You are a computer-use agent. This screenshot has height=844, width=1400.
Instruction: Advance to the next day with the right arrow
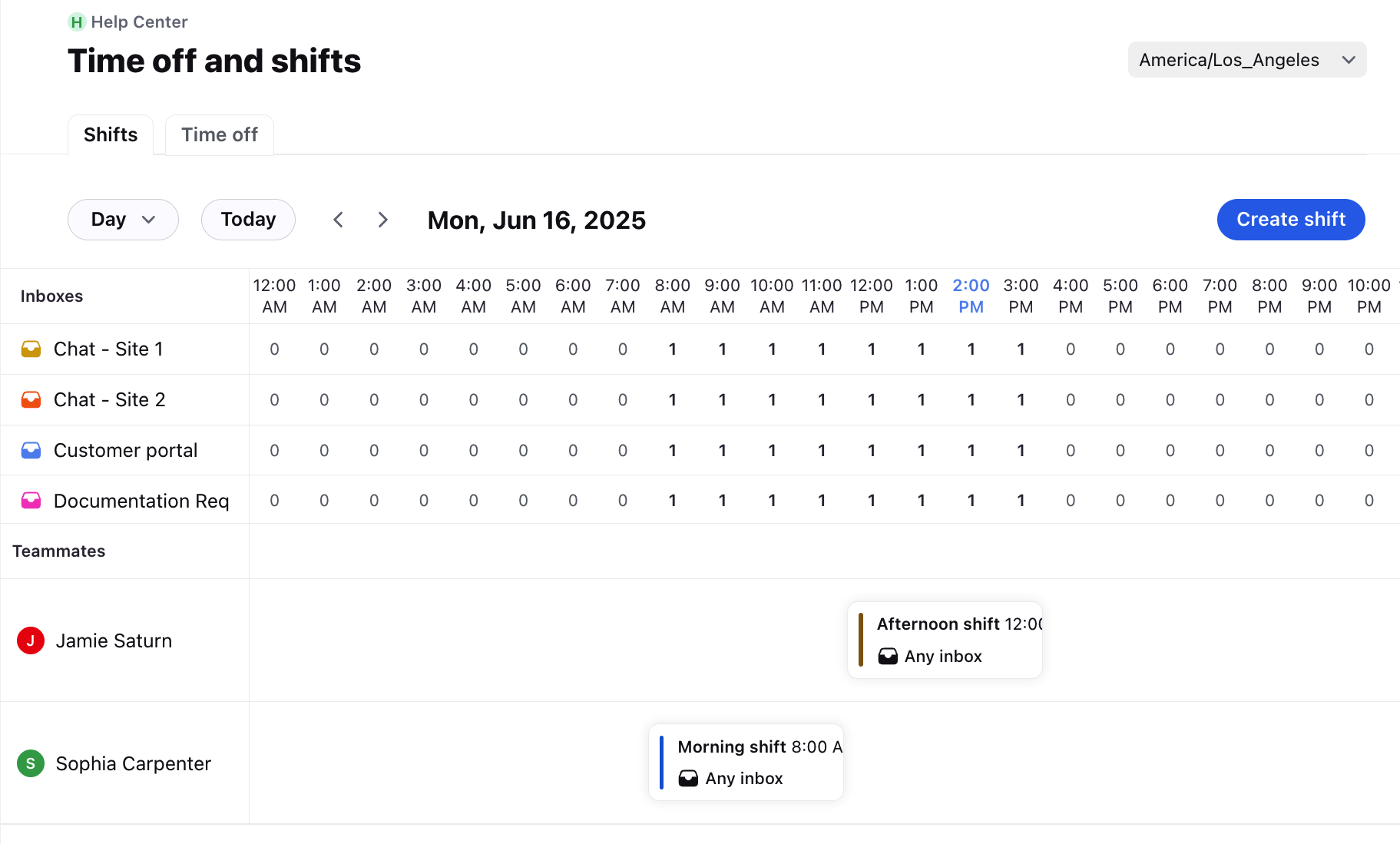[x=382, y=220]
